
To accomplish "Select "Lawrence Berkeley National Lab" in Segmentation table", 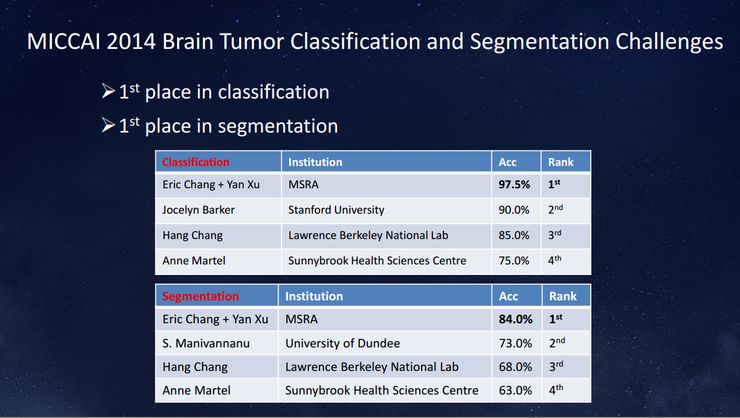I will (372, 367).
